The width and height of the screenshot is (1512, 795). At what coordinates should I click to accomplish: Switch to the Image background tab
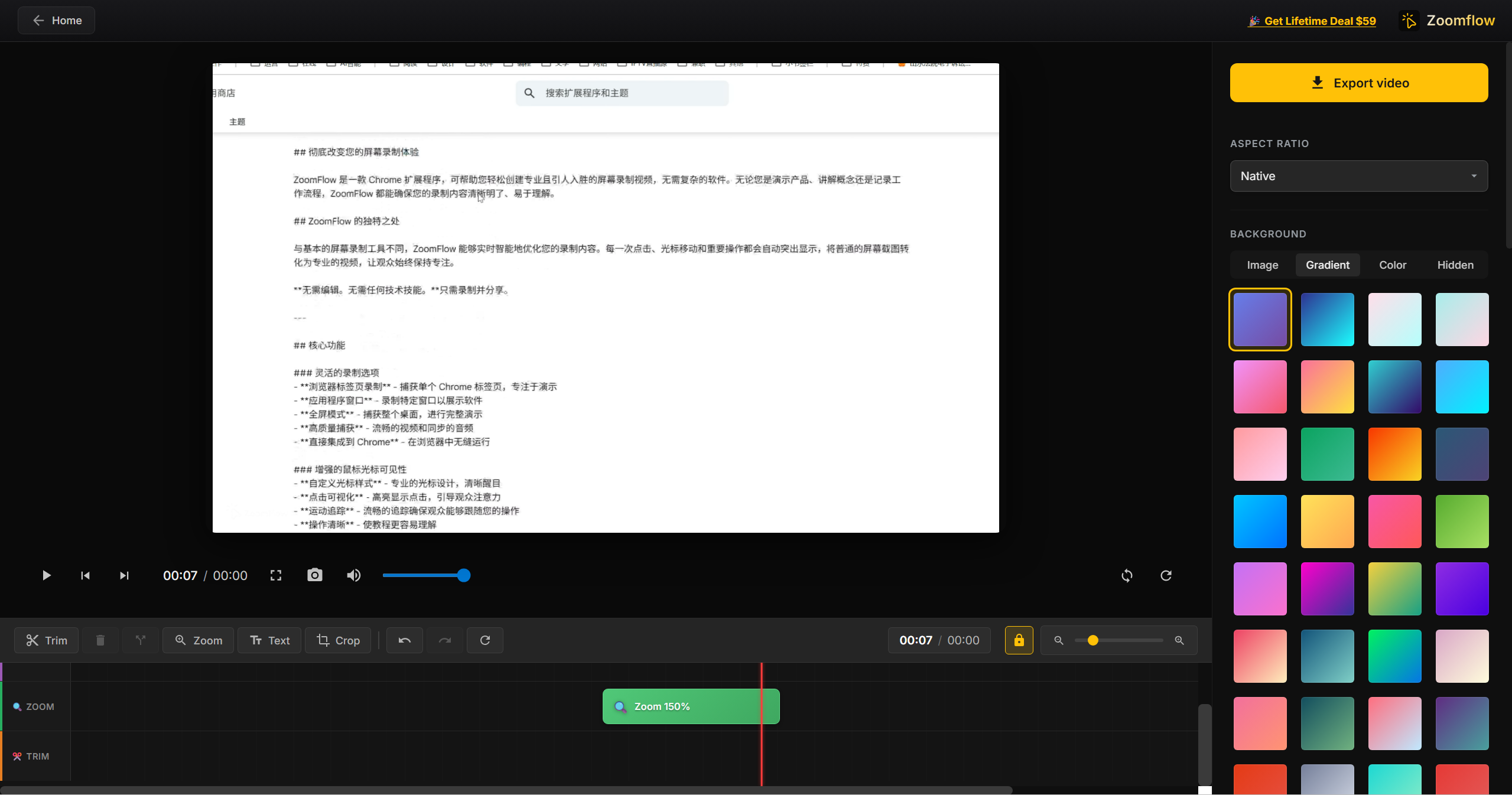point(1263,265)
